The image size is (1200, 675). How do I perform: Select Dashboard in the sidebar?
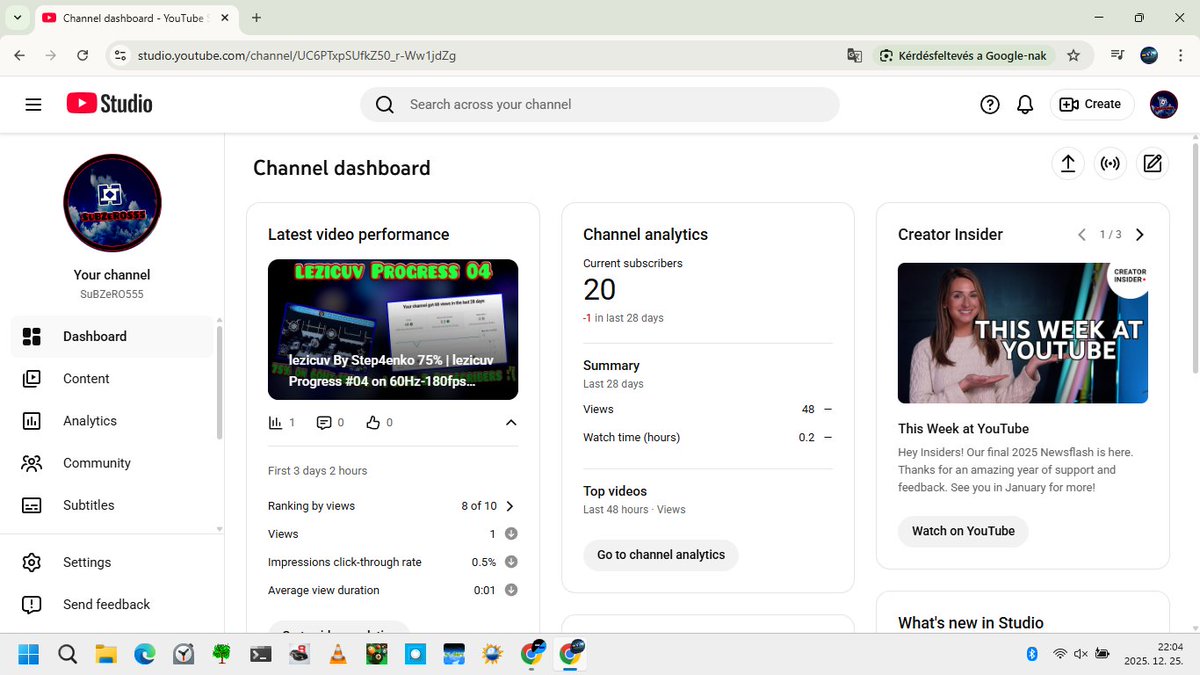[x=112, y=336]
